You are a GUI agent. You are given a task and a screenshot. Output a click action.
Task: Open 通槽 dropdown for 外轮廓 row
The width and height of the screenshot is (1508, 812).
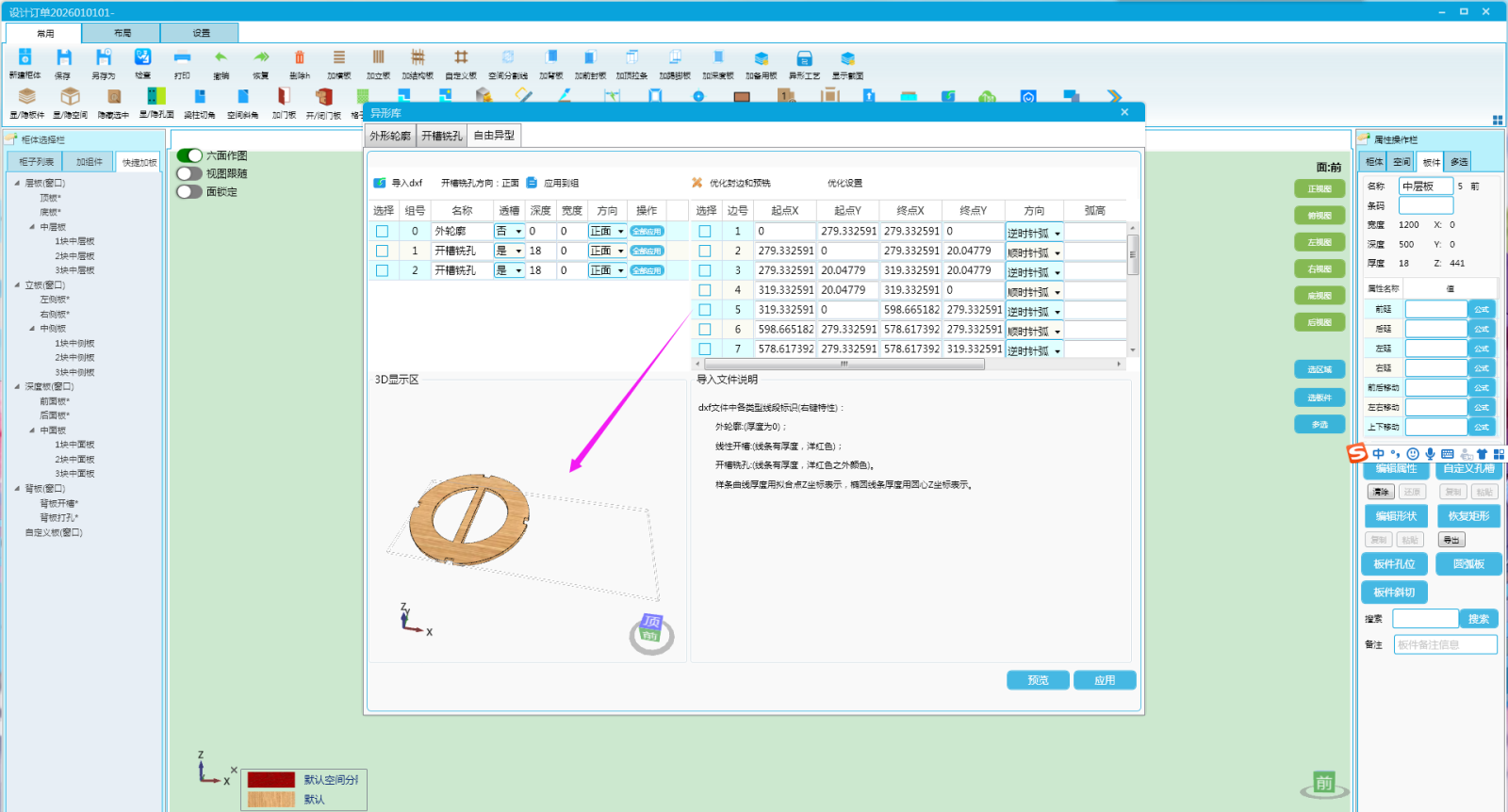pos(509,231)
